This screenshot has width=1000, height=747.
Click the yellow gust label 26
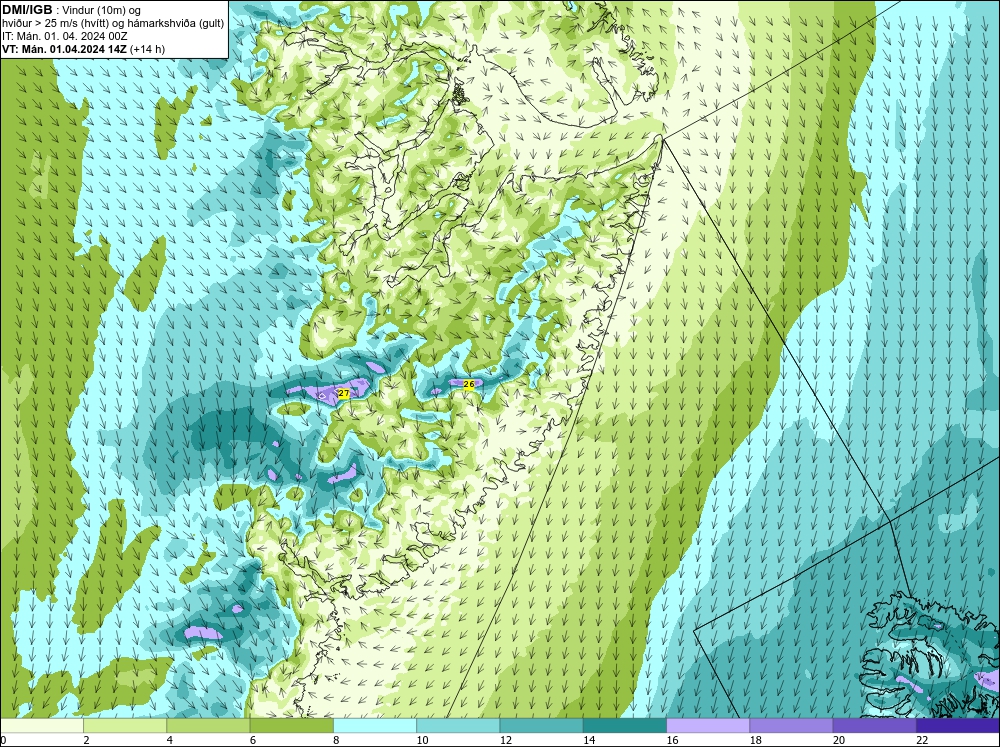click(469, 384)
